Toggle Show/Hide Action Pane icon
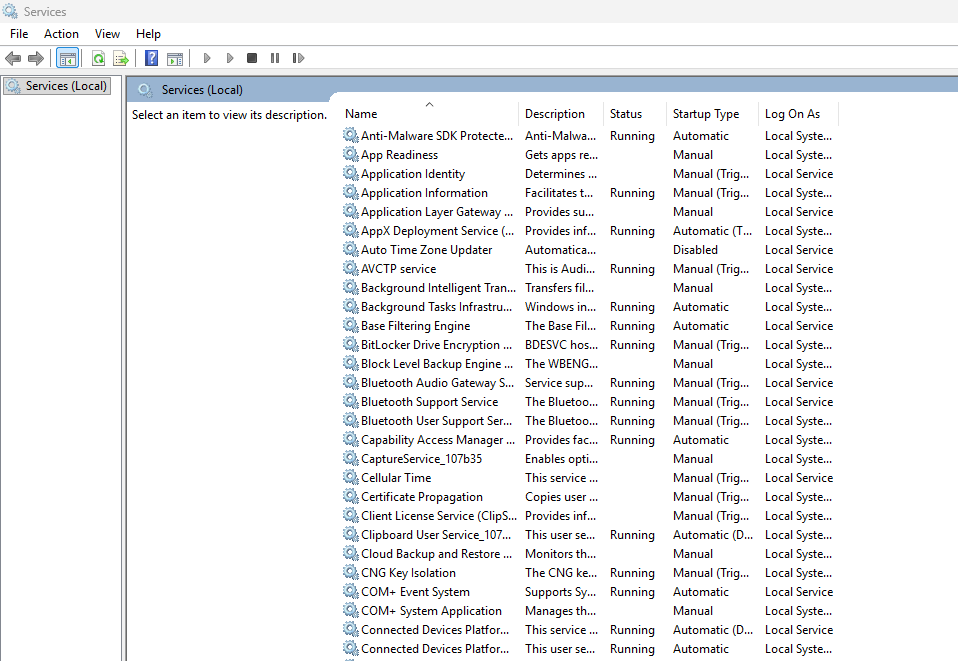This screenshot has width=958, height=661. [x=175, y=59]
